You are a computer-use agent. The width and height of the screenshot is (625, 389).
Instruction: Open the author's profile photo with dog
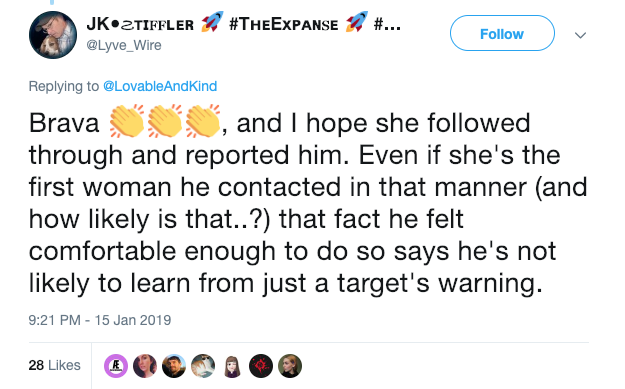pos(53,35)
